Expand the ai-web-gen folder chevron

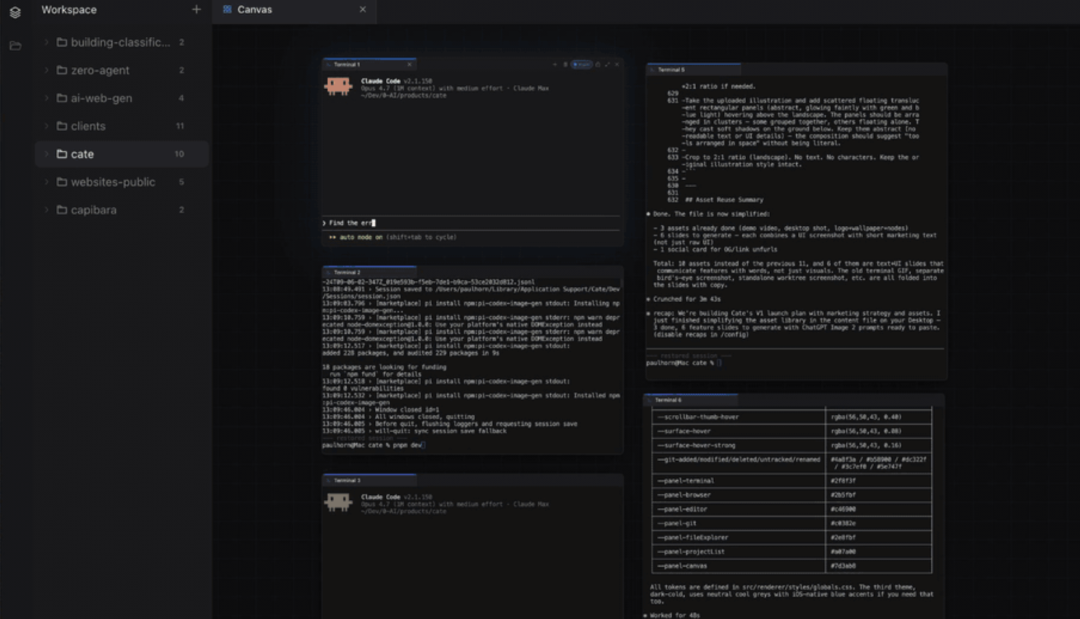click(46, 98)
